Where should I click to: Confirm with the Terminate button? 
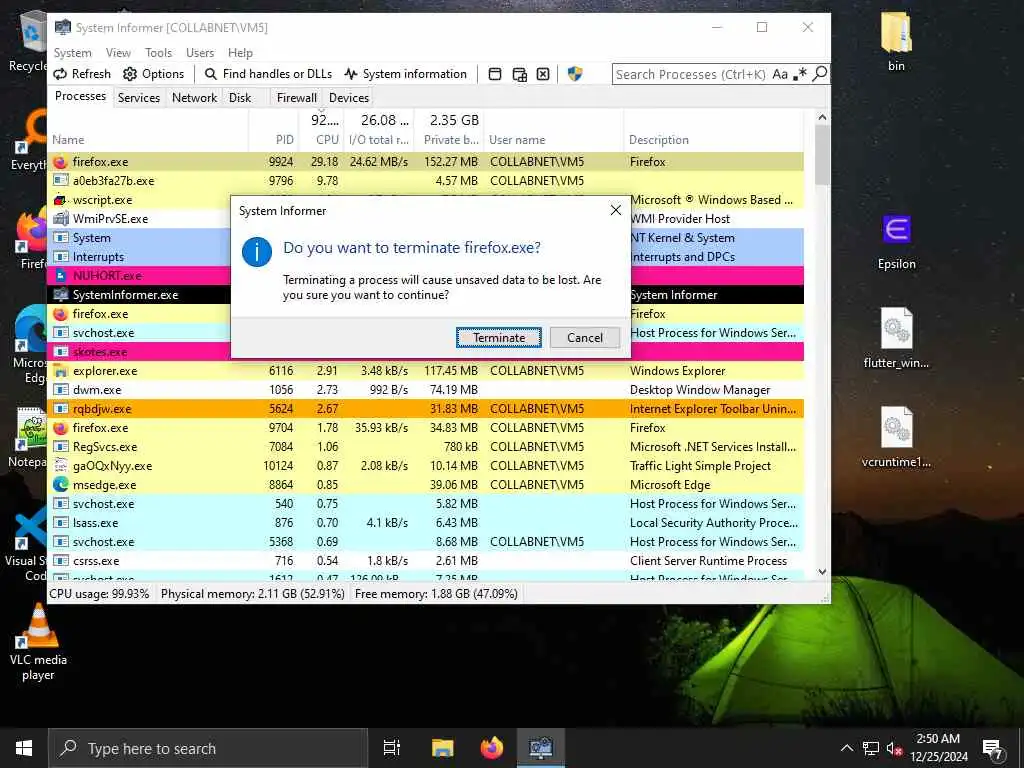pos(498,338)
